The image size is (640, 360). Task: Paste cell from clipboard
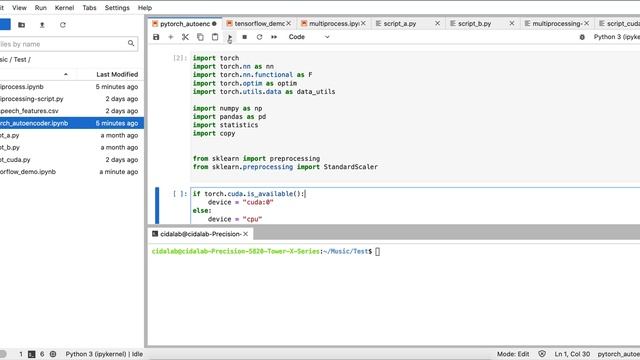tap(215, 37)
